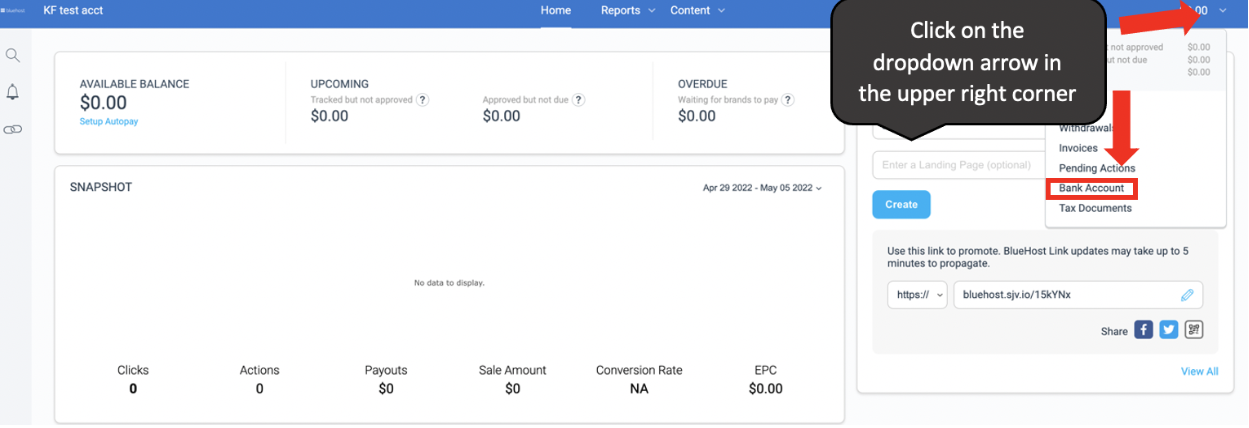The width and height of the screenshot is (1249, 428).
Task: Open the https:// protocol dropdown
Action: coord(917,295)
